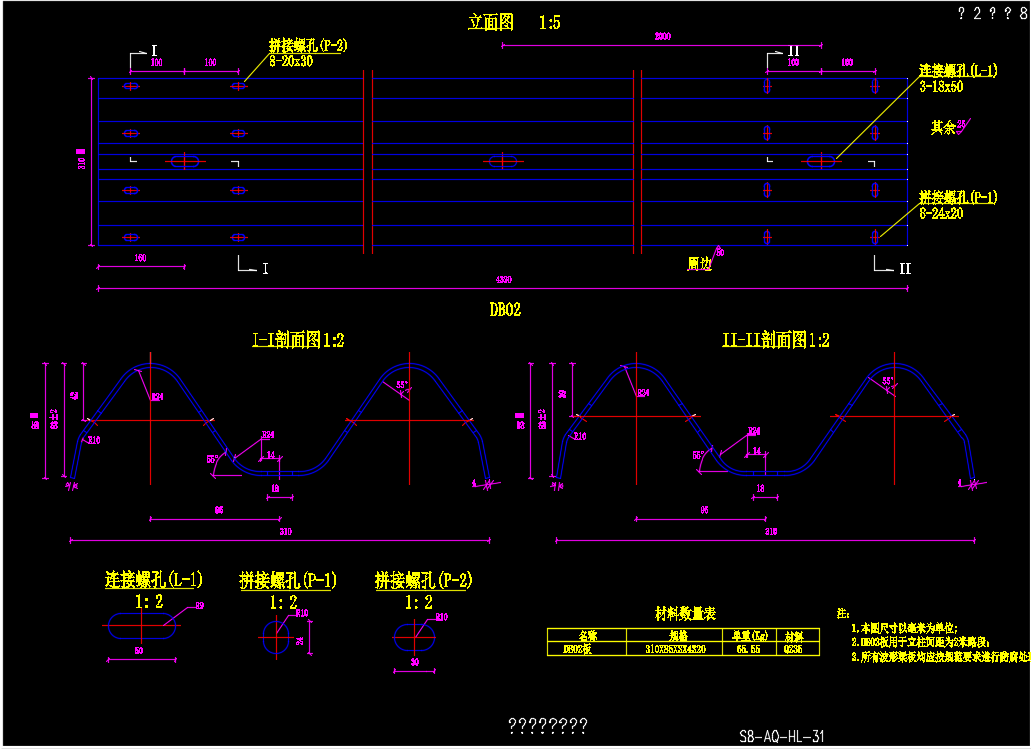1031x749 pixels.
Task: Select the '单重(Kg)' table header cell
Action: pos(750,636)
